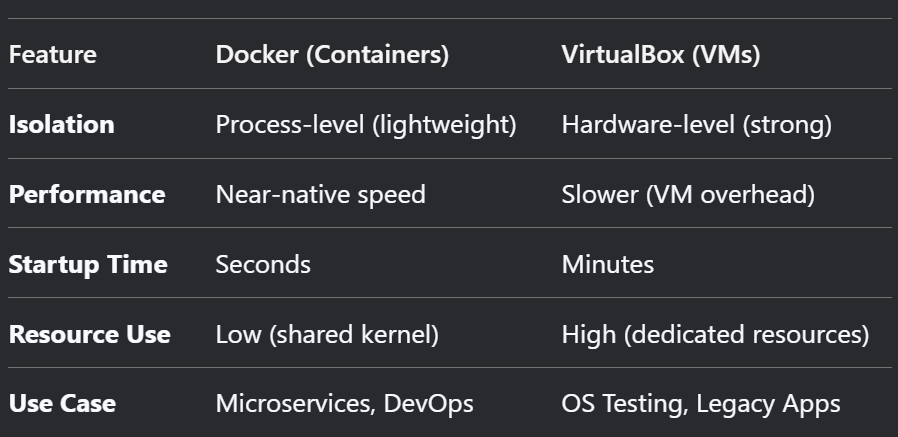Click the Minutes cell
898x437 pixels.
point(608,265)
